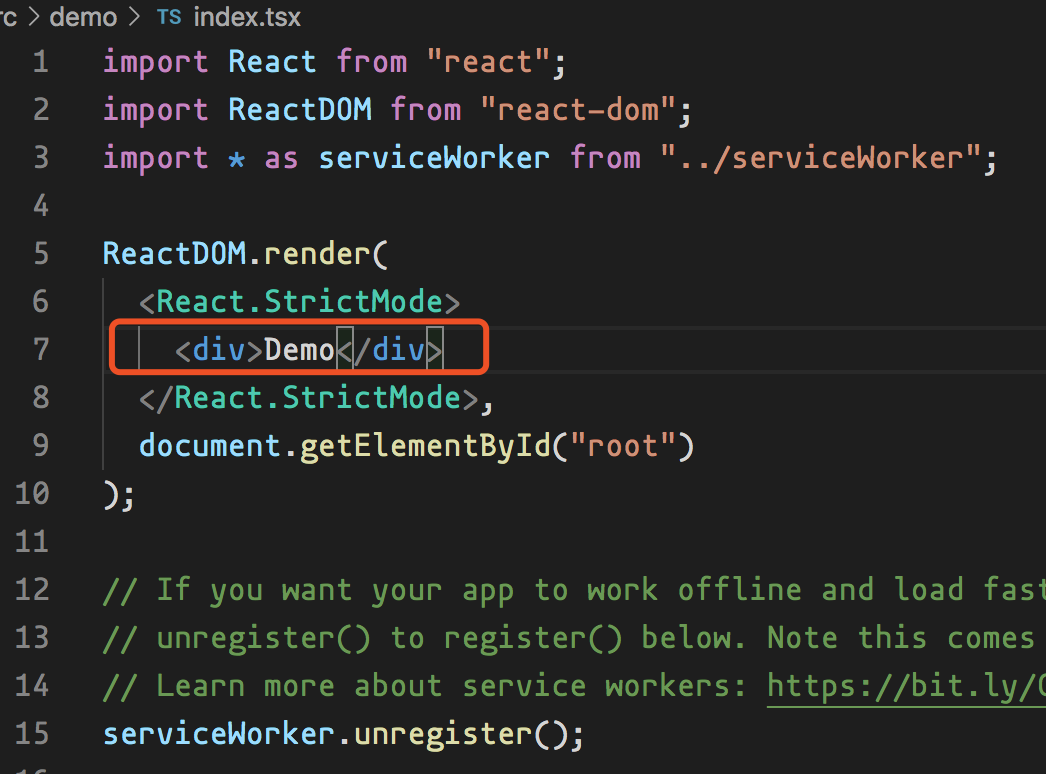
Task: Click chevron between demo and index.tsx
Action: pos(136,18)
